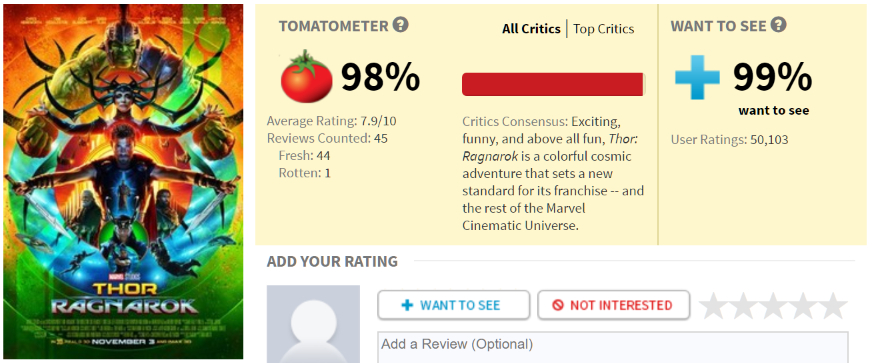Select the second rating star
The height and width of the screenshot is (363, 874).
click(x=743, y=306)
